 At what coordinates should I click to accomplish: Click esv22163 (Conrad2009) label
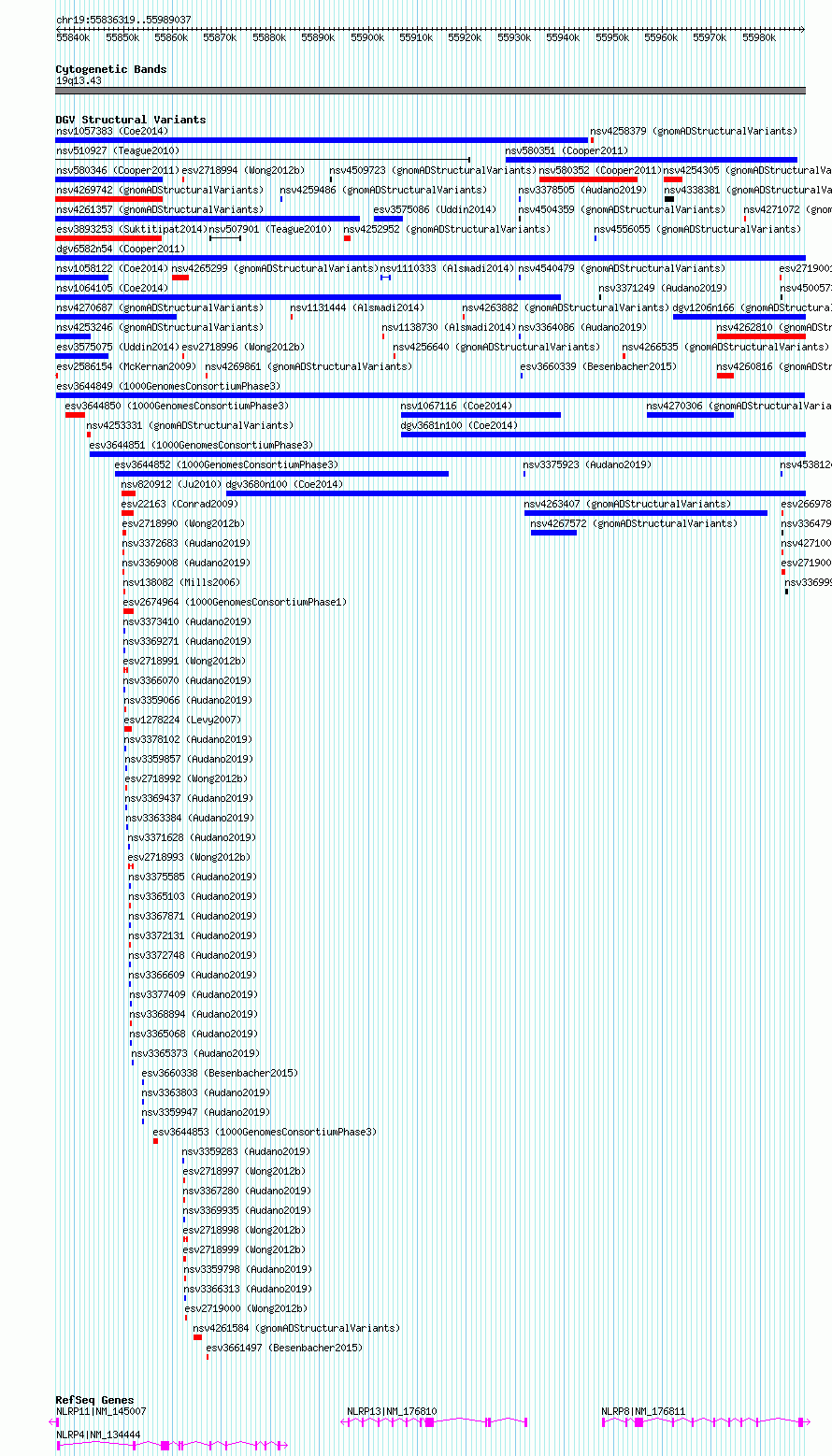179,504
